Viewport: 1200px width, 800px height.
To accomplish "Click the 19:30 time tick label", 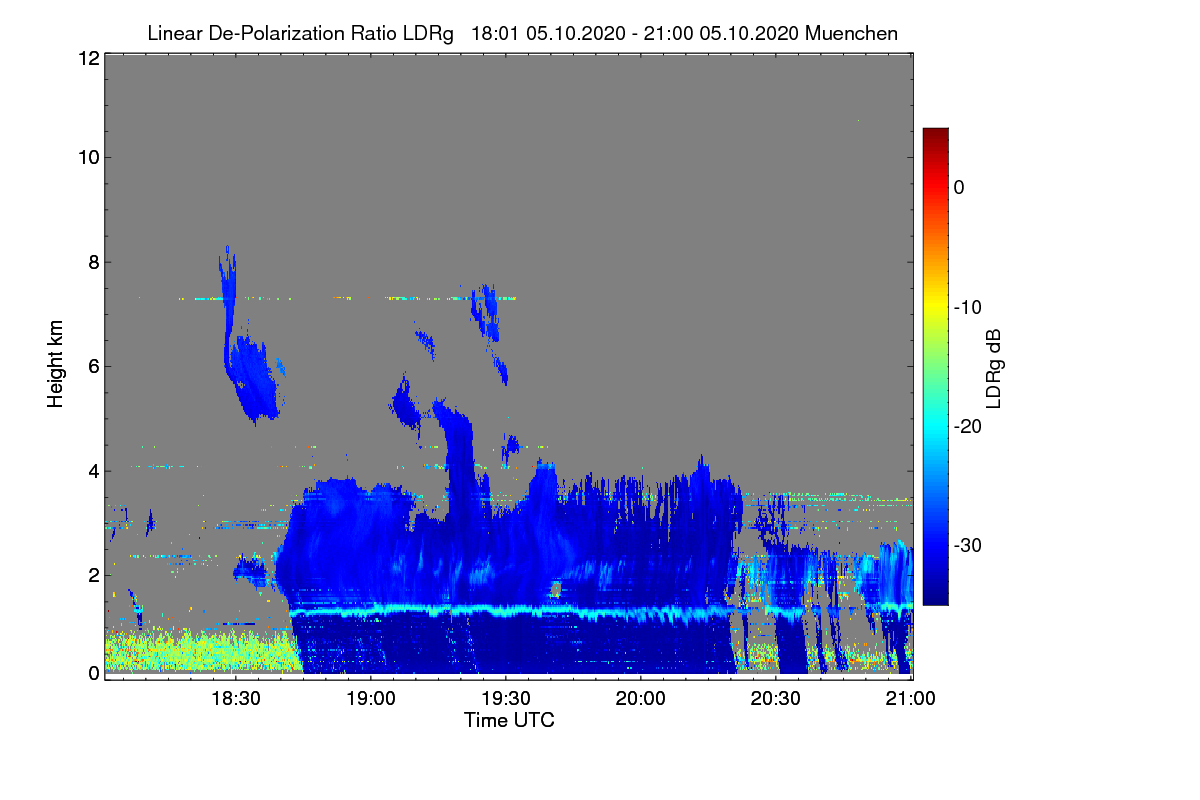I will click(506, 699).
